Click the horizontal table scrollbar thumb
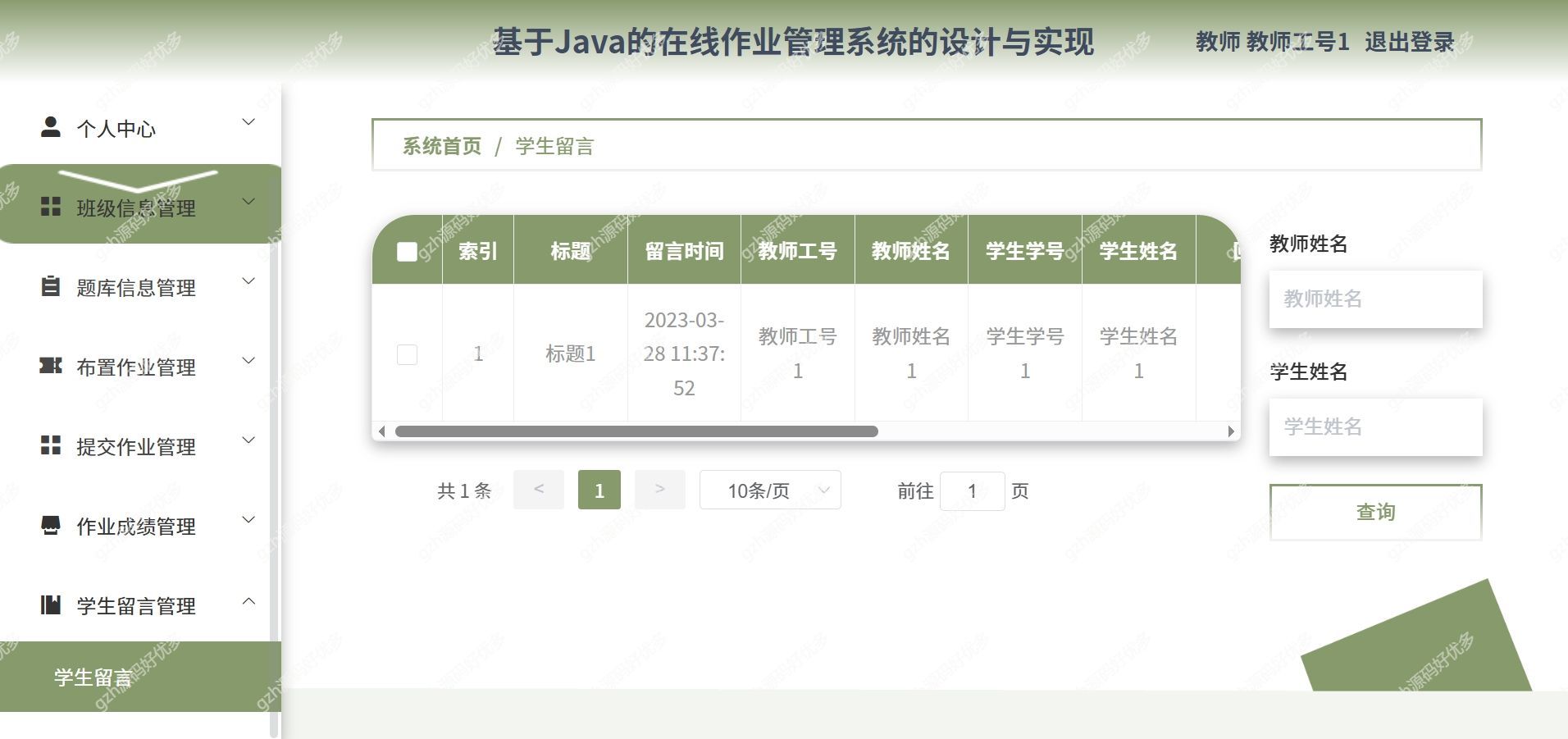The height and width of the screenshot is (739, 1568). point(636,431)
